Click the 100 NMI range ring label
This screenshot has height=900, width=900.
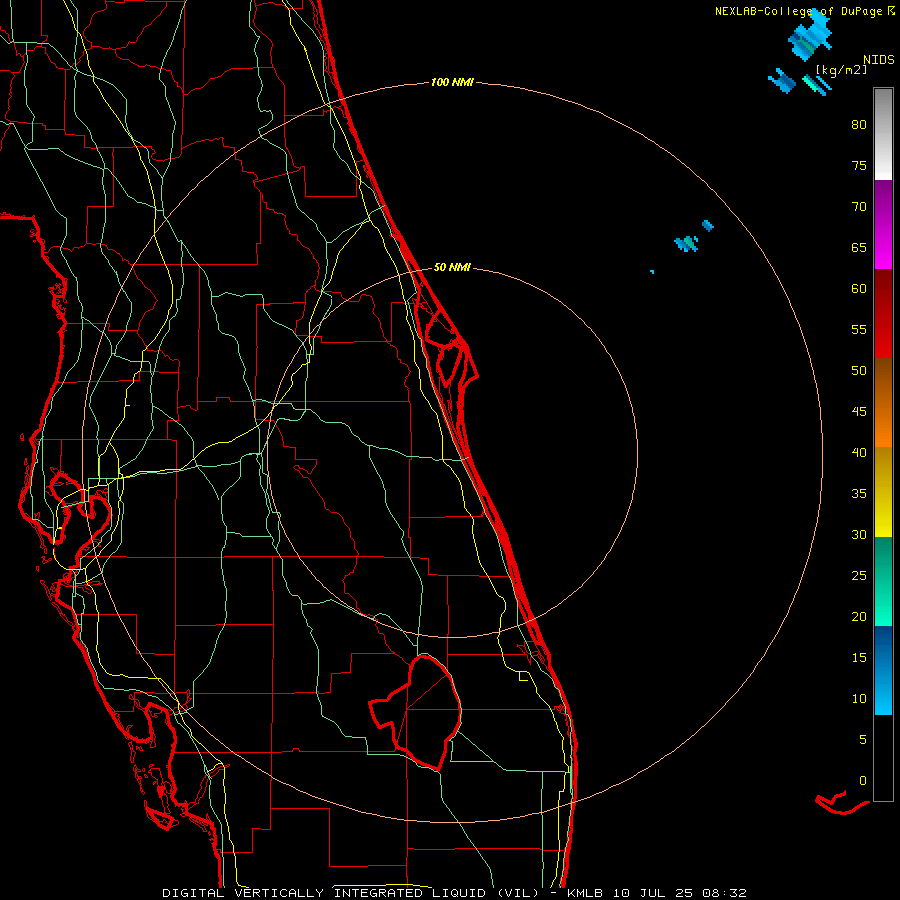coord(452,83)
